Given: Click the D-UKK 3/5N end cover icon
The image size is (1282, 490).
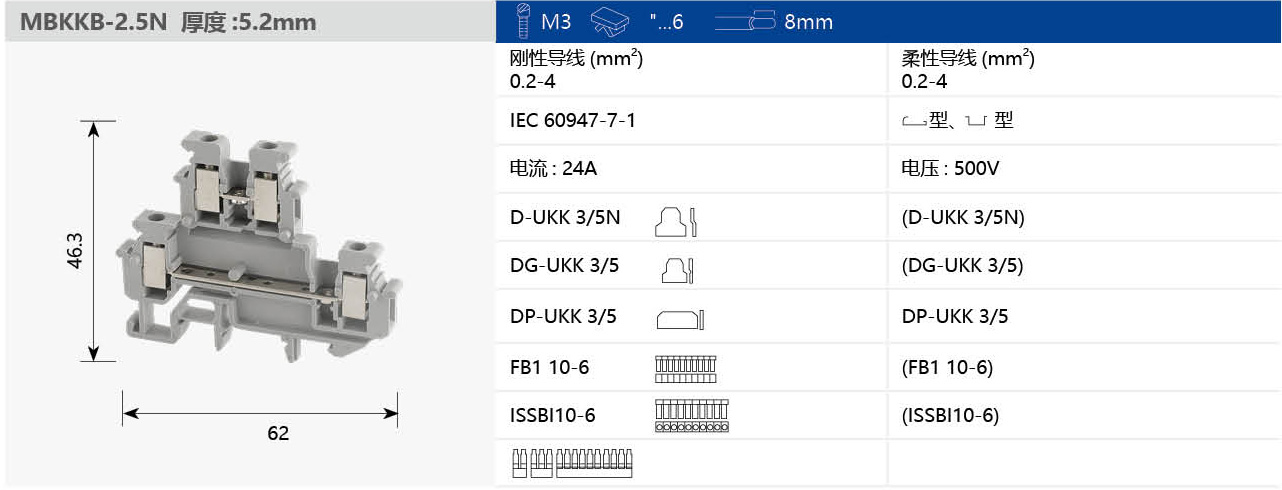Looking at the screenshot, I should click(675, 221).
